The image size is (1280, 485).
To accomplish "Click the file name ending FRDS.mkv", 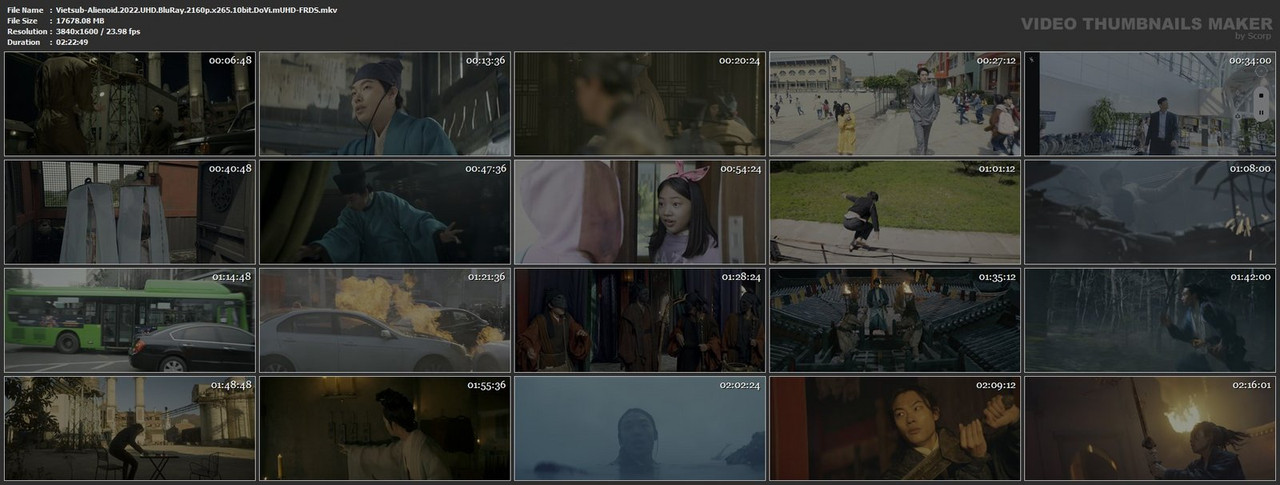I will (x=196, y=9).
